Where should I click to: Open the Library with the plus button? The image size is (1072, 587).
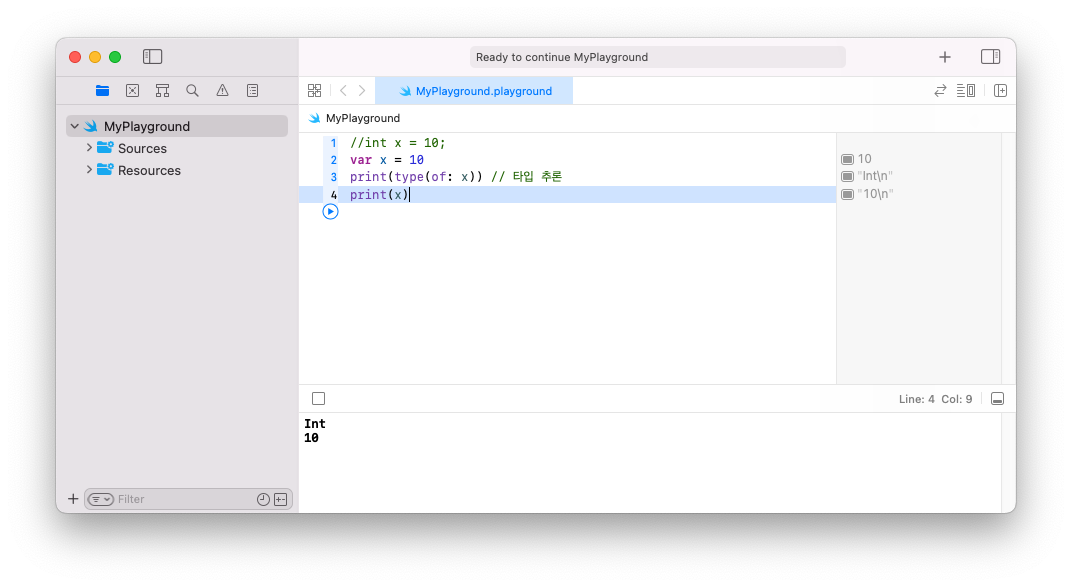click(x=945, y=57)
